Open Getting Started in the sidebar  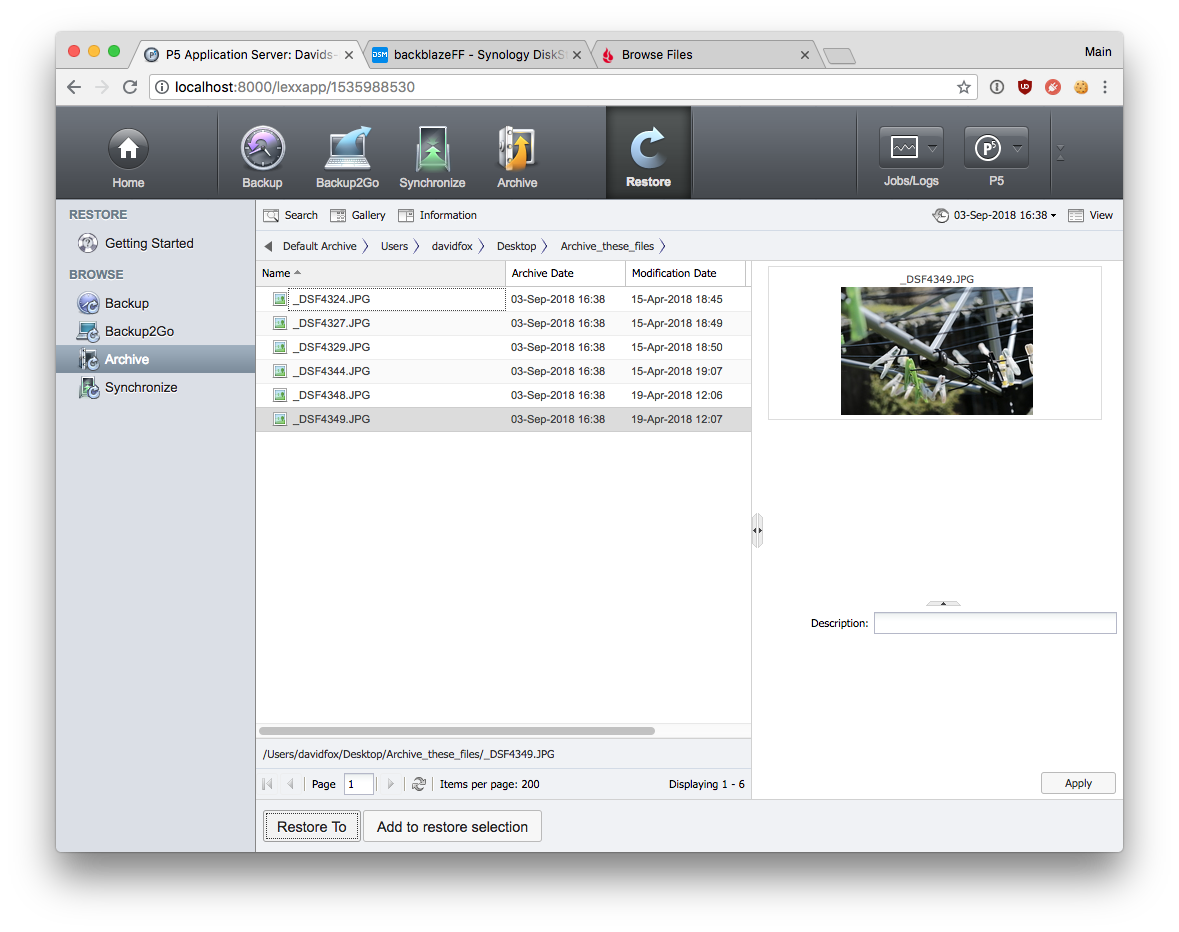136,244
